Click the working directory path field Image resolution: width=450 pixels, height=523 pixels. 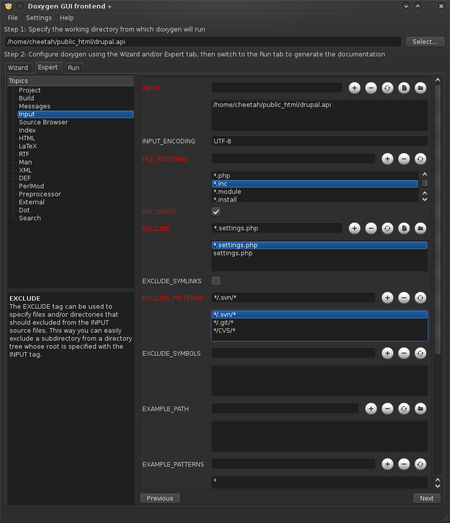(203, 42)
